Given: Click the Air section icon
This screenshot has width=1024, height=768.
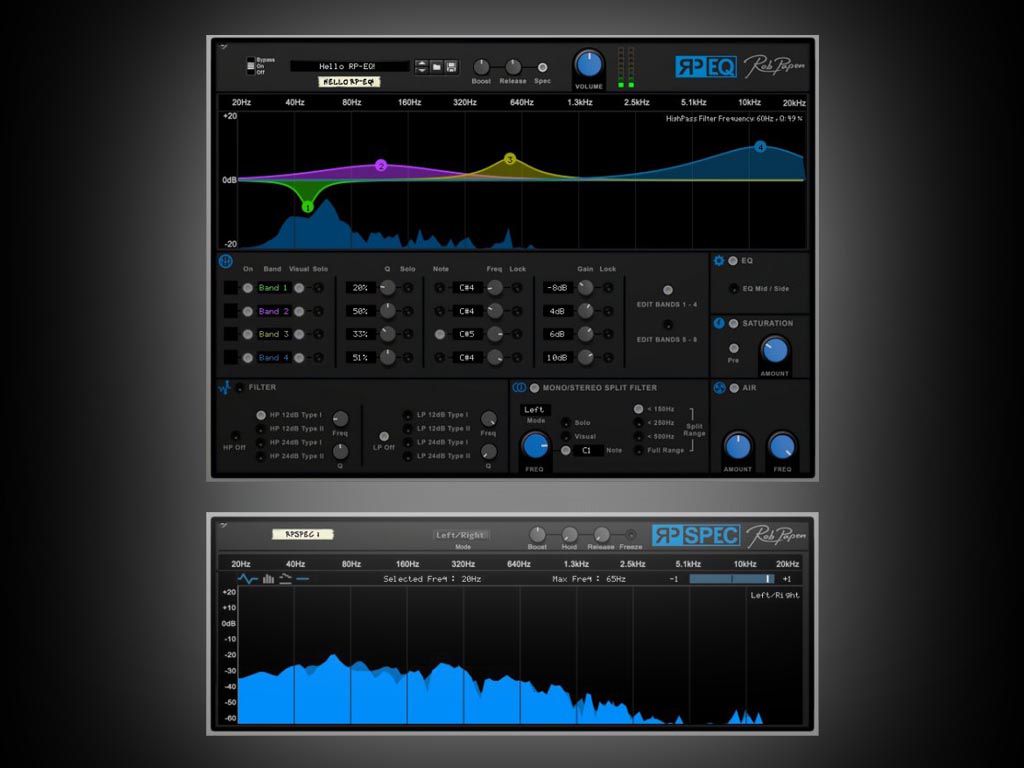Looking at the screenshot, I should pyautogui.click(x=719, y=388).
